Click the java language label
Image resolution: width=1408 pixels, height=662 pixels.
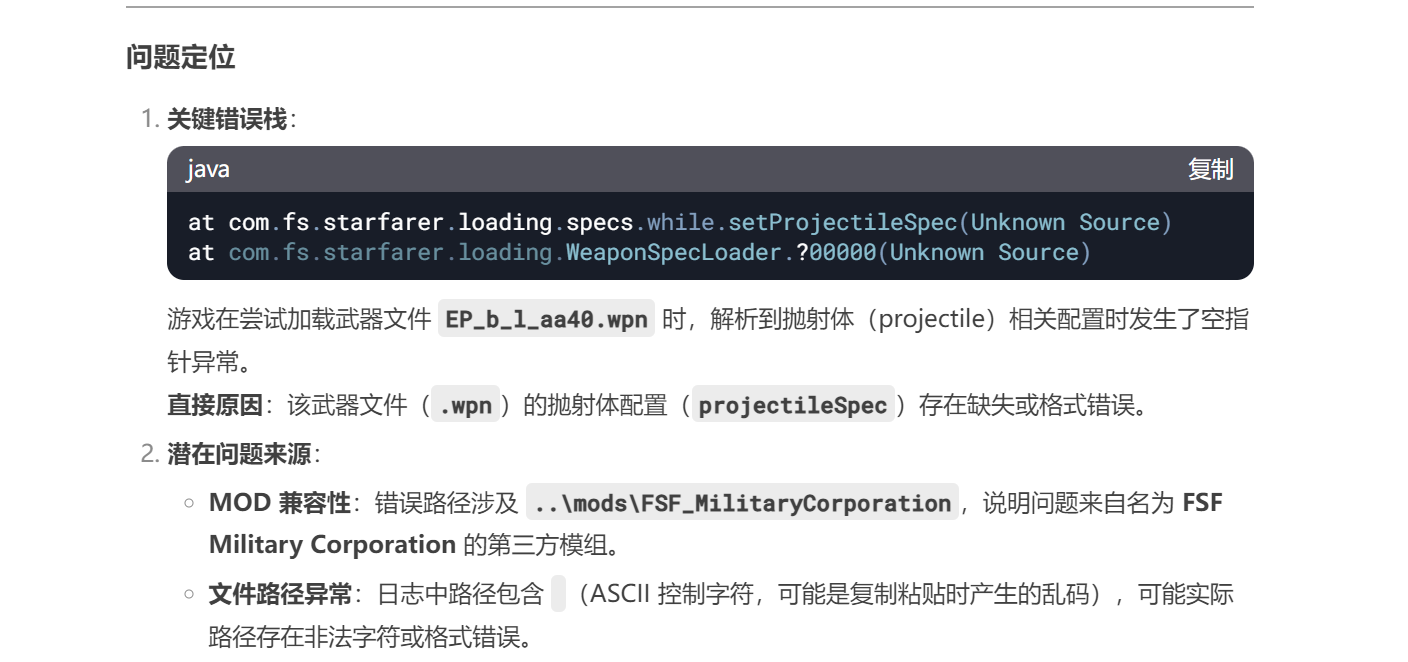(208, 170)
